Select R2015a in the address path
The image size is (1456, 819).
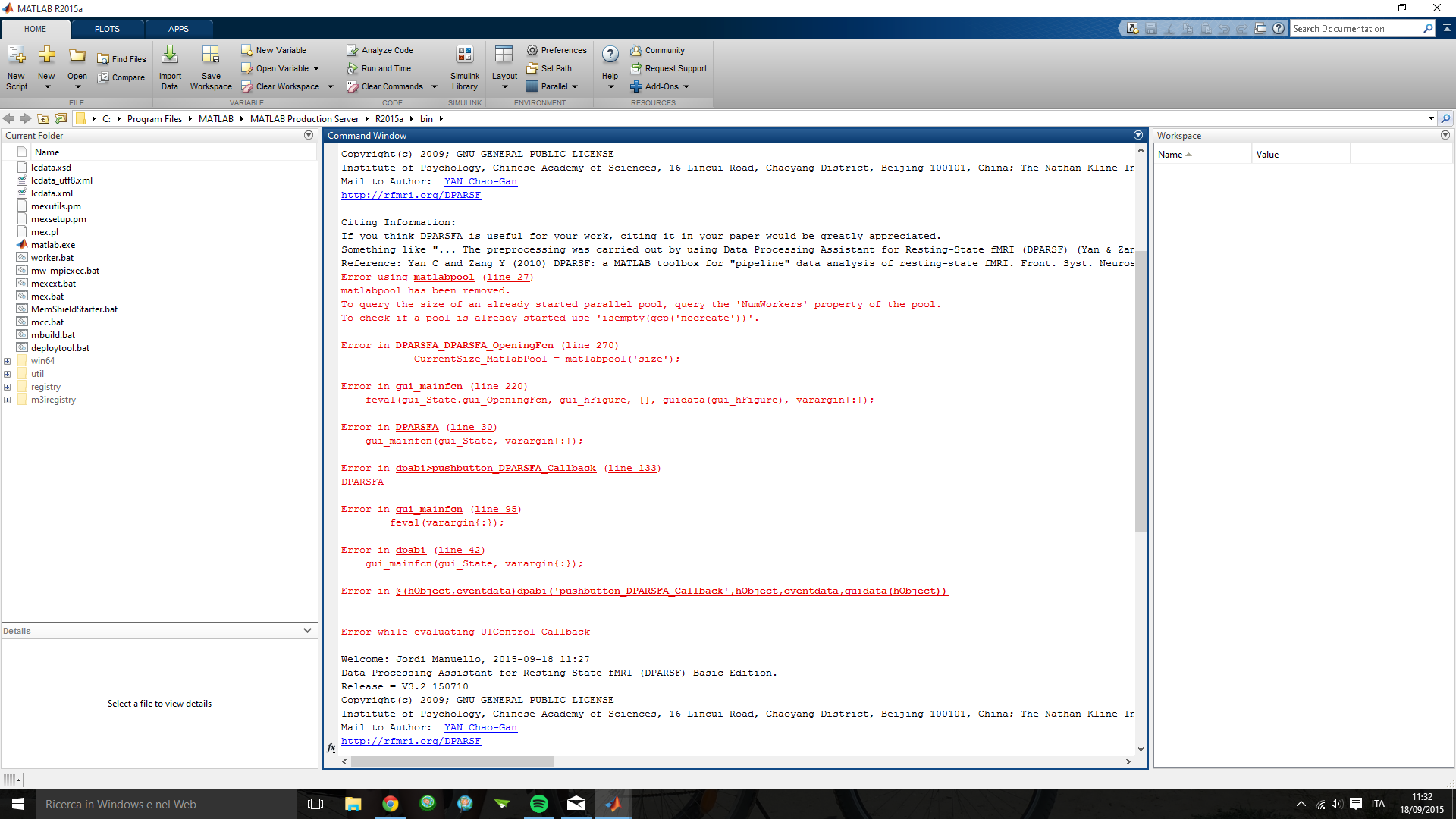pos(389,119)
